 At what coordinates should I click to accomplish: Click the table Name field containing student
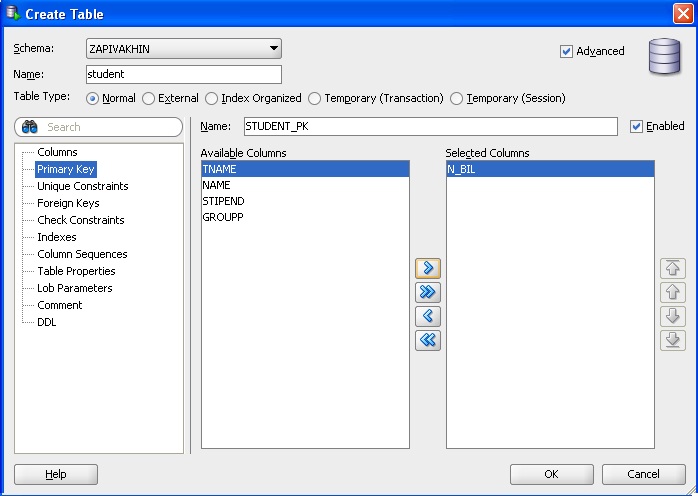[x=184, y=74]
